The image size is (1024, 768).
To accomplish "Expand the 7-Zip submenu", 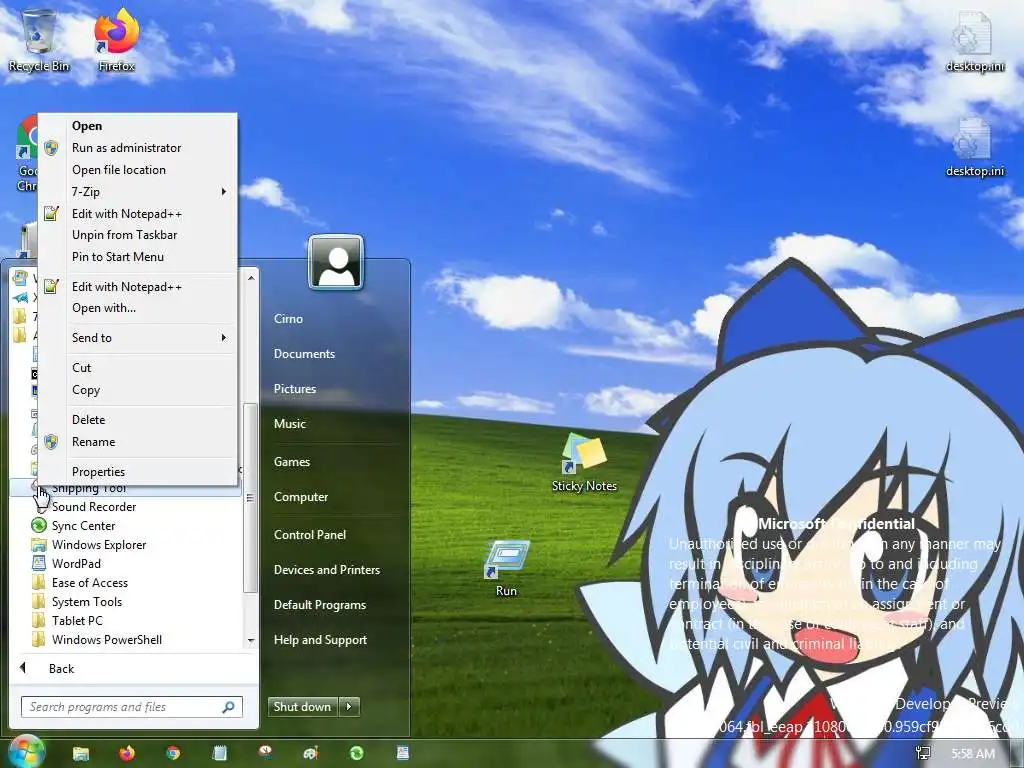I will coord(137,191).
